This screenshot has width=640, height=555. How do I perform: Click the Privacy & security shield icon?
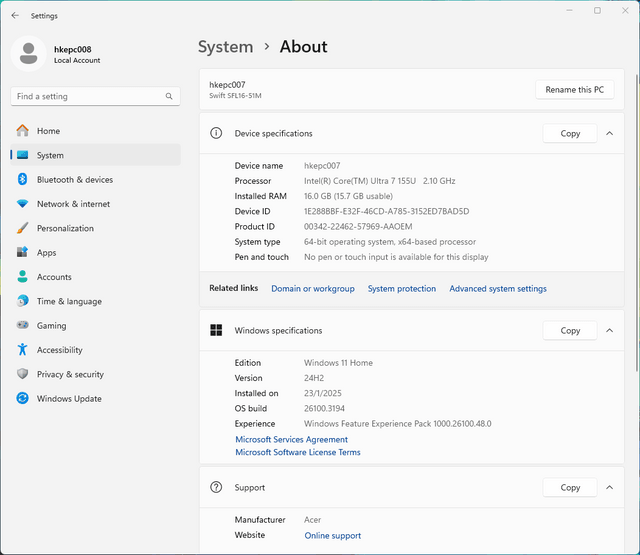22,374
